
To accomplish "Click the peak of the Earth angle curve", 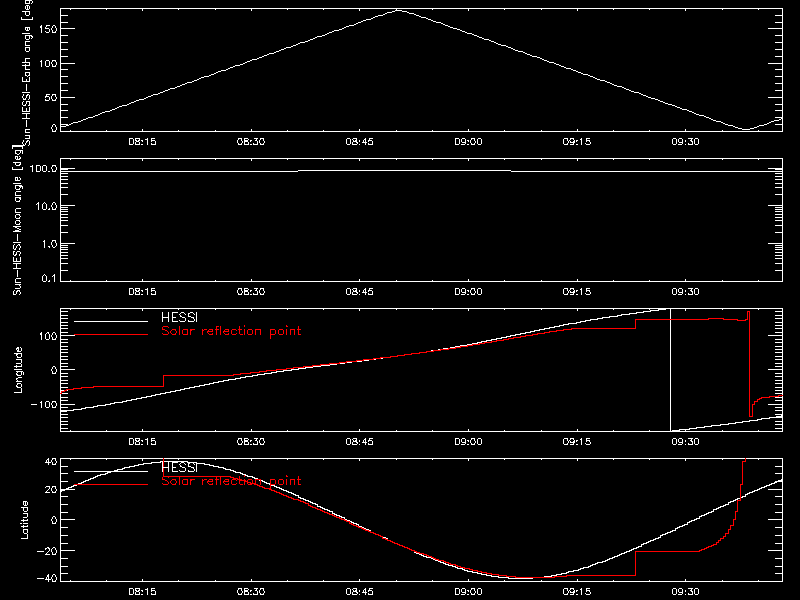I will click(398, 10).
